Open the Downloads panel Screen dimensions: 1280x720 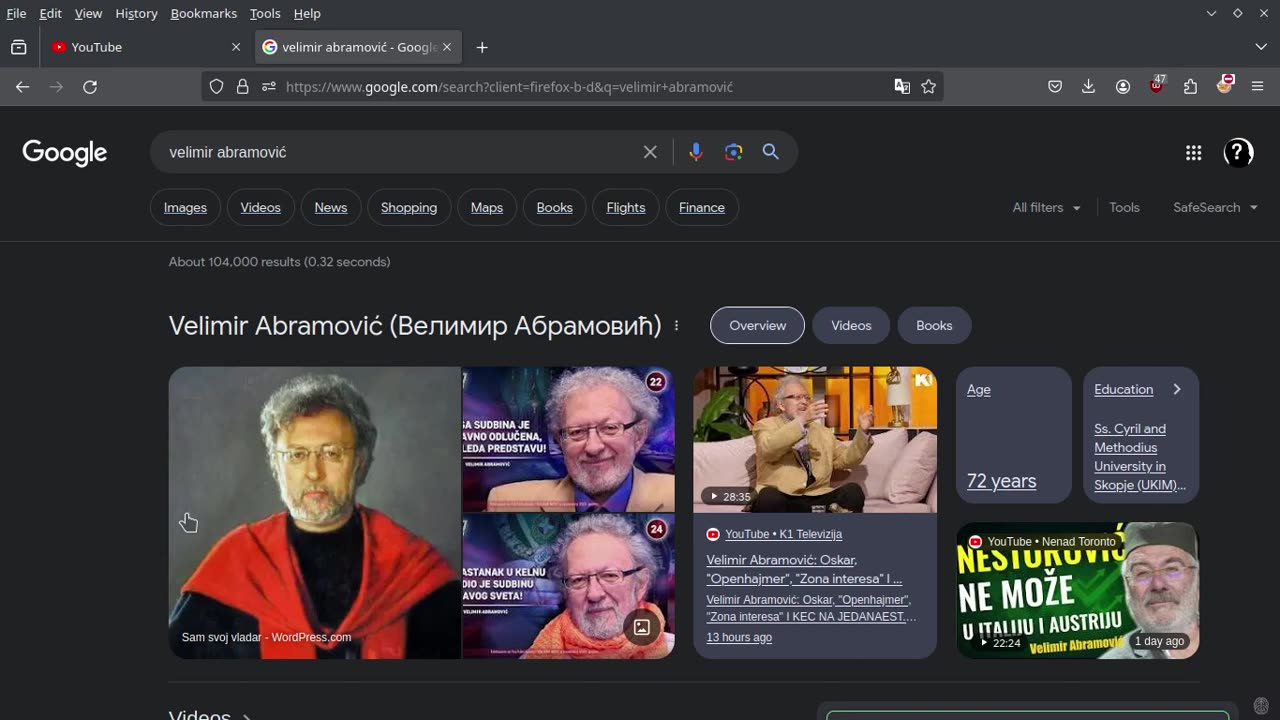pyautogui.click(x=1089, y=87)
